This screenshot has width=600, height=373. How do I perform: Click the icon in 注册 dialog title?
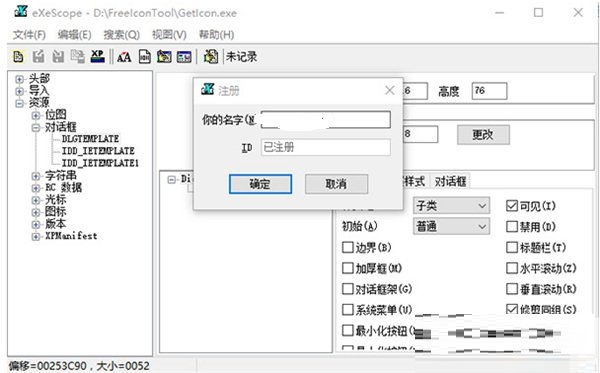(207, 89)
